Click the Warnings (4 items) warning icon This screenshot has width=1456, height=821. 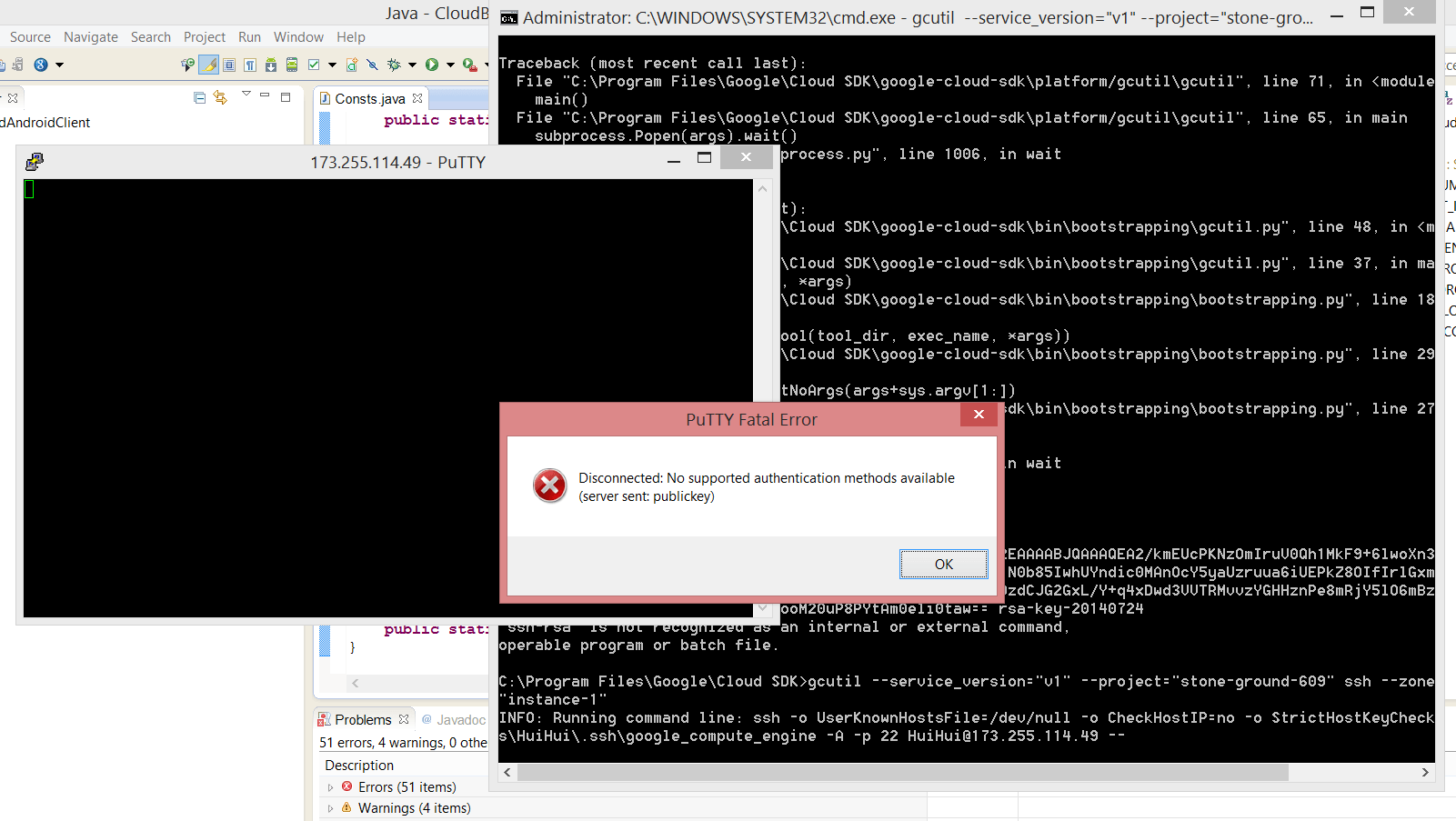[346, 807]
